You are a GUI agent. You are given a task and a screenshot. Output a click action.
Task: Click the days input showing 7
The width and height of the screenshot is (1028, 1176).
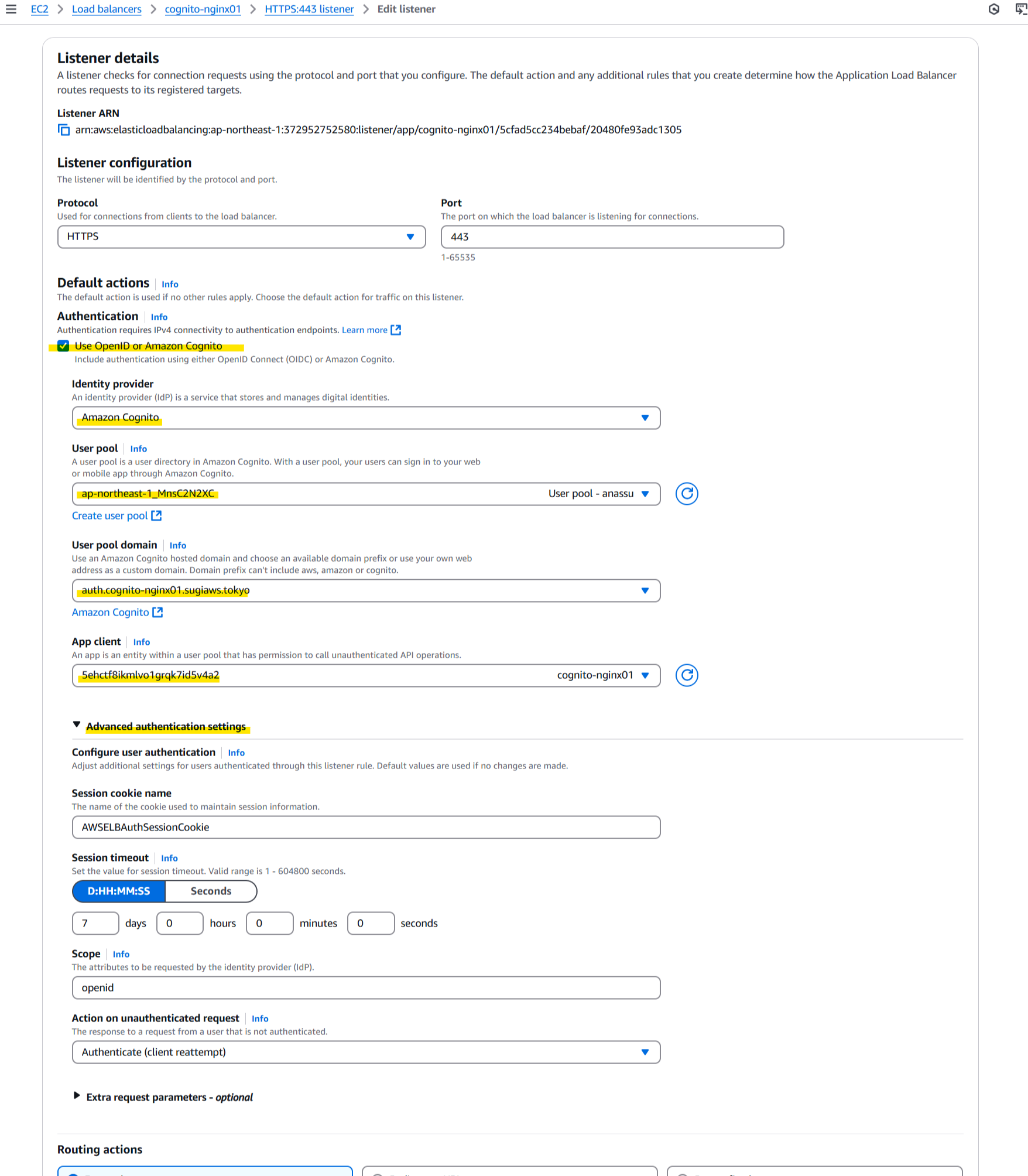95,923
